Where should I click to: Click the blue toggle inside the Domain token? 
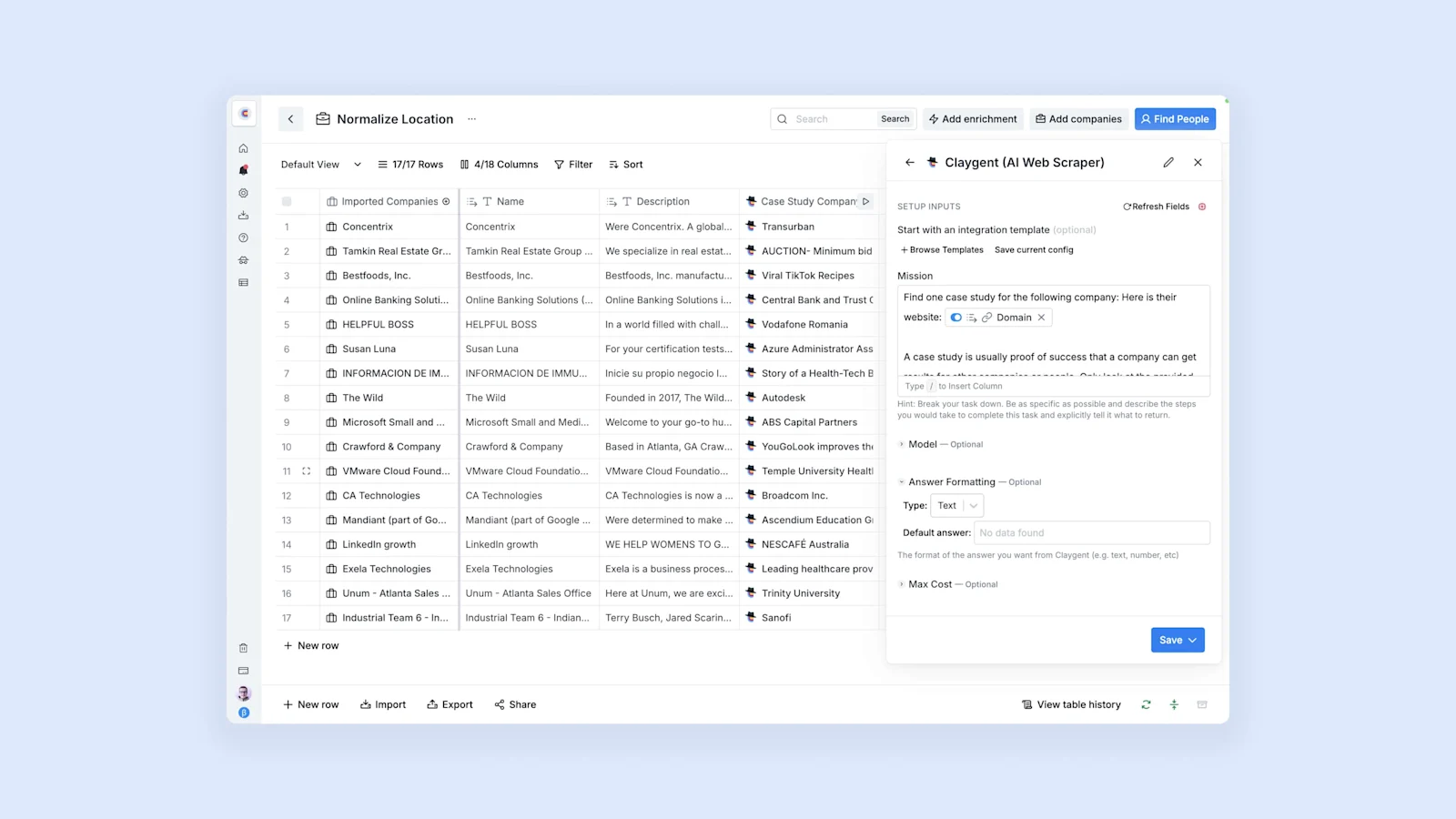[956, 317]
